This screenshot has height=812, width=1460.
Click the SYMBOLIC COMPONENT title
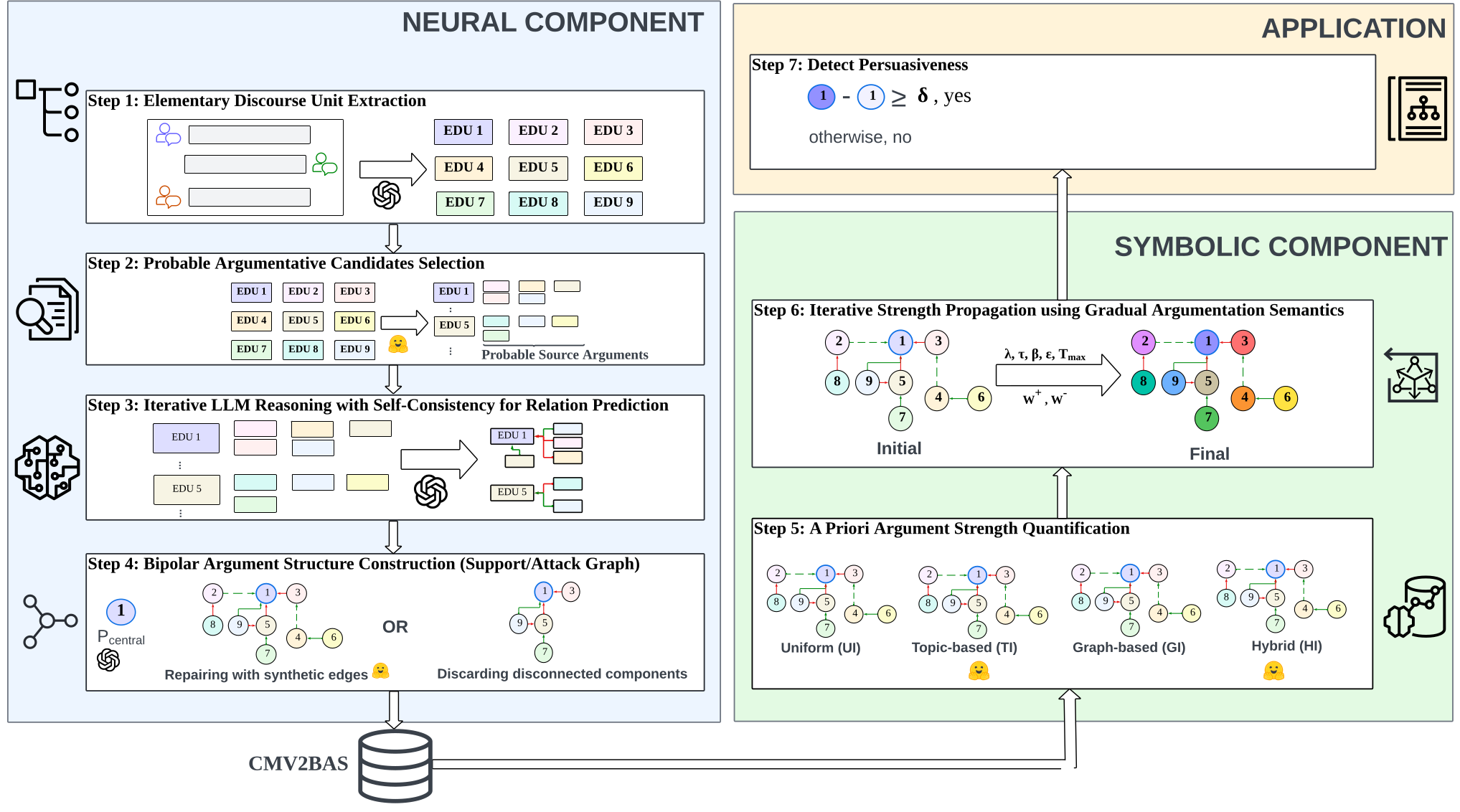pos(1281,247)
